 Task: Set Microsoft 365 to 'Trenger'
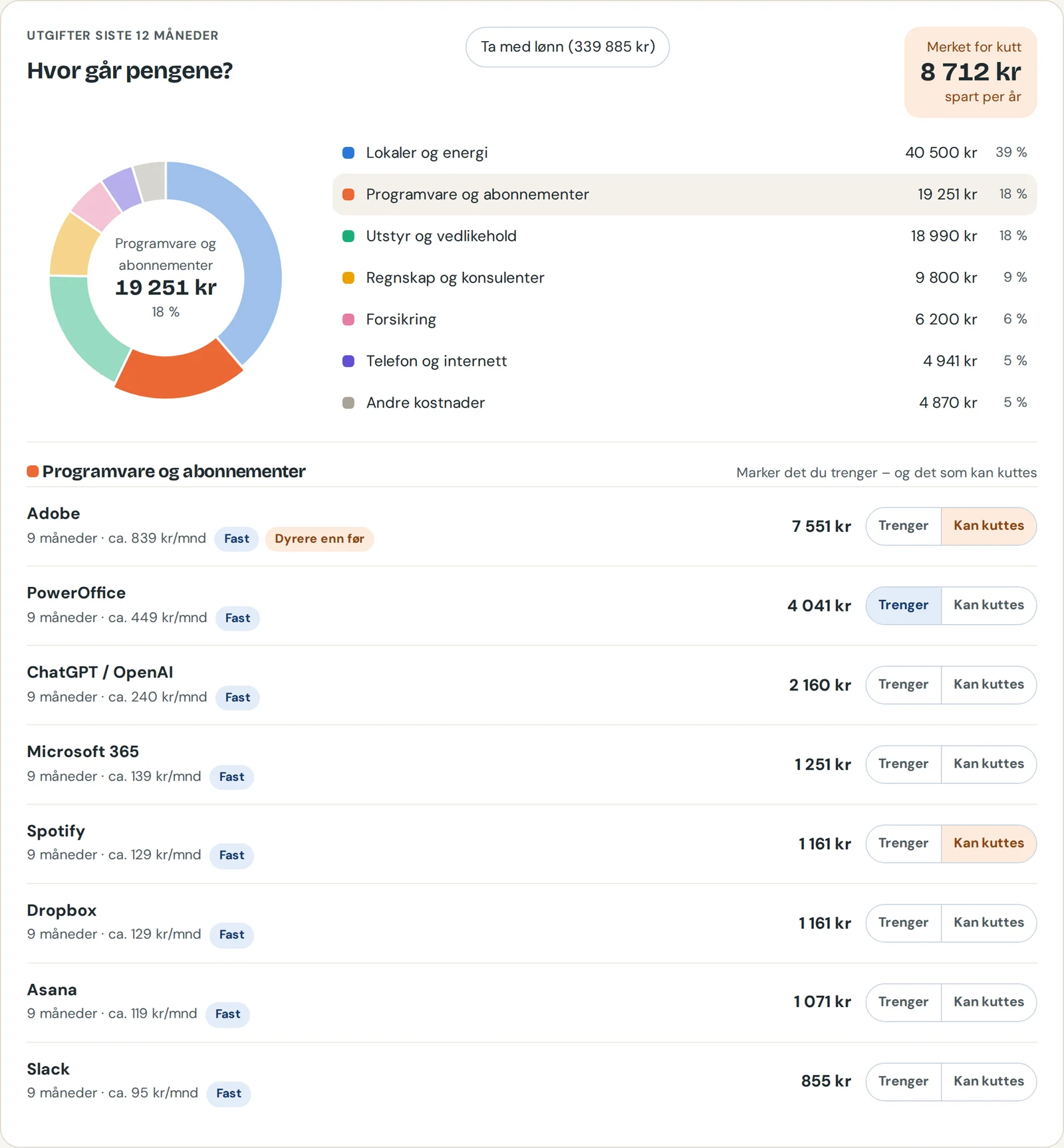coord(903,764)
